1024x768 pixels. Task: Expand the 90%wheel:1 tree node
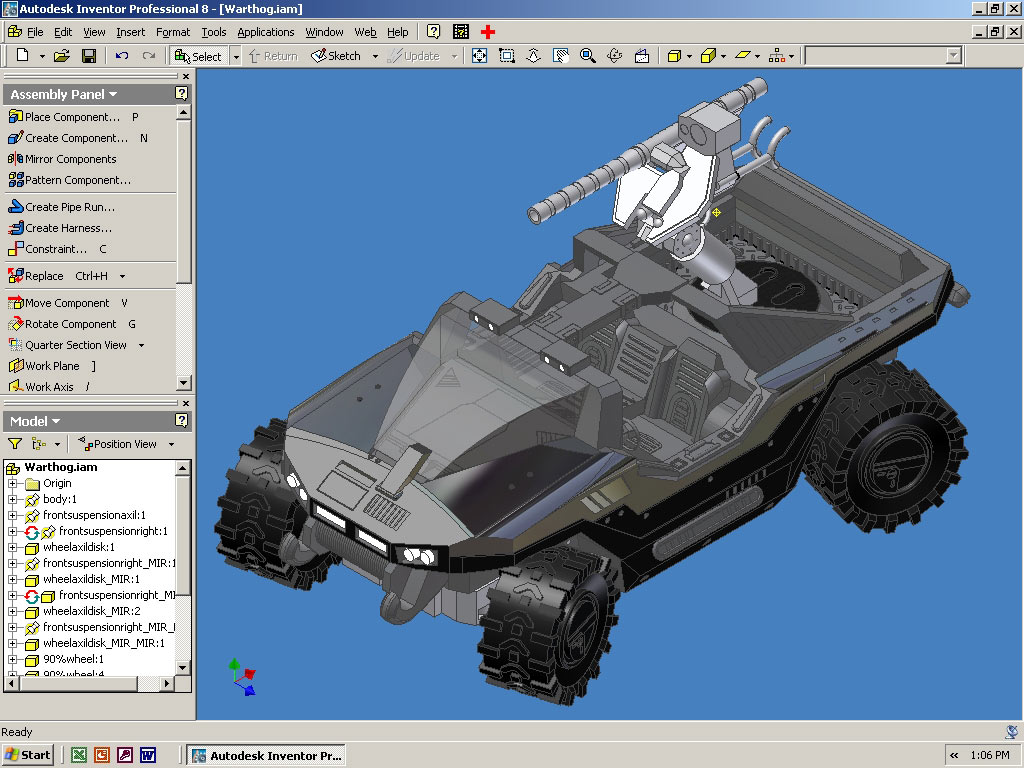[12, 660]
